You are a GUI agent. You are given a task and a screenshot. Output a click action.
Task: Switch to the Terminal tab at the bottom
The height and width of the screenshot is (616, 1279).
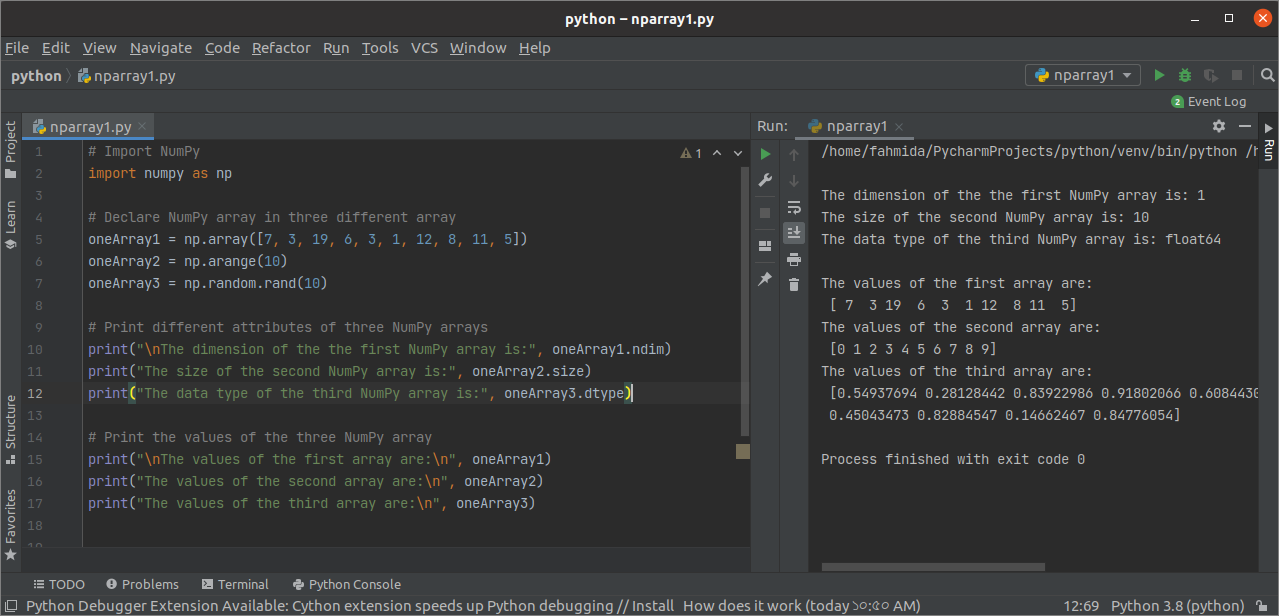pos(235,584)
